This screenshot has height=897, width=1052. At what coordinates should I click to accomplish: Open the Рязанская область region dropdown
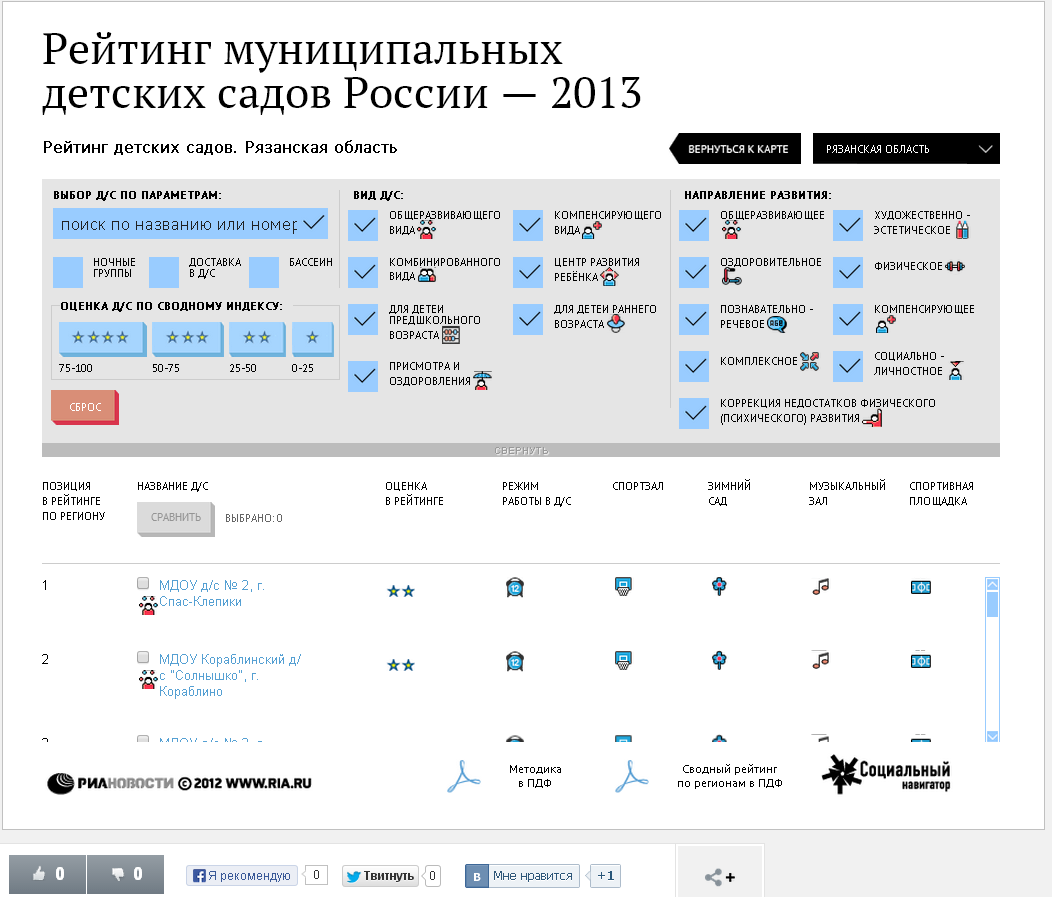pos(906,149)
